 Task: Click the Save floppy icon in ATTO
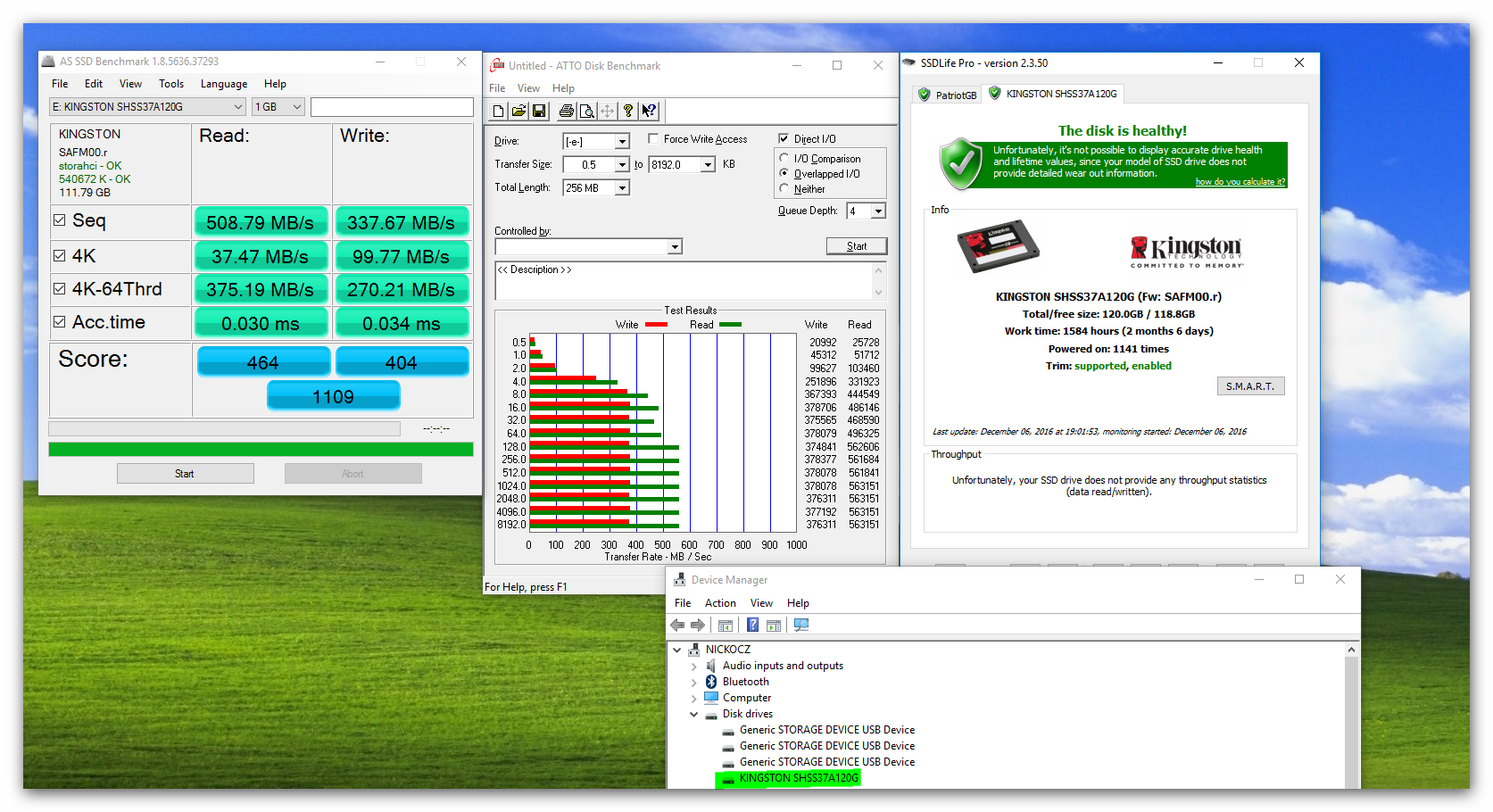[x=539, y=111]
